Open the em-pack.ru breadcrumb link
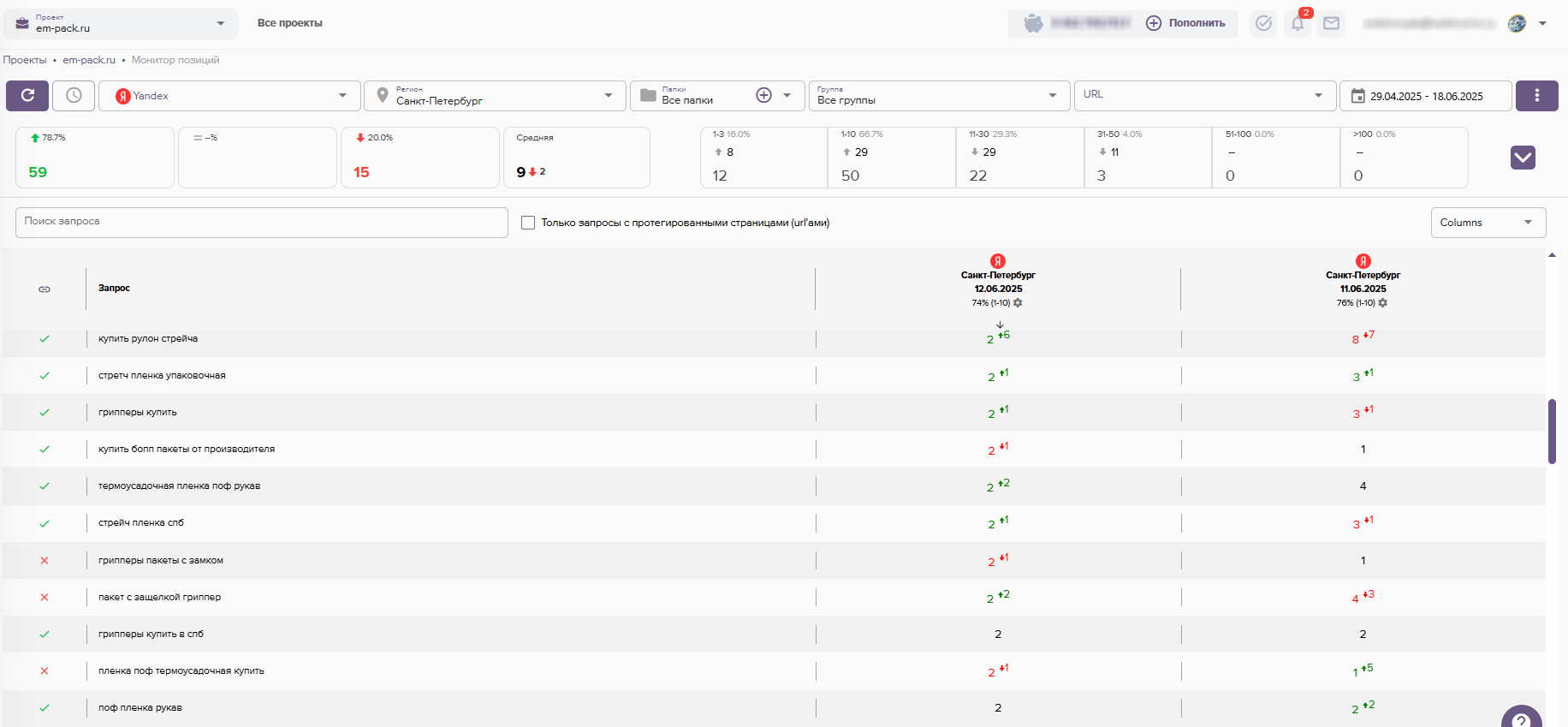 pos(89,60)
